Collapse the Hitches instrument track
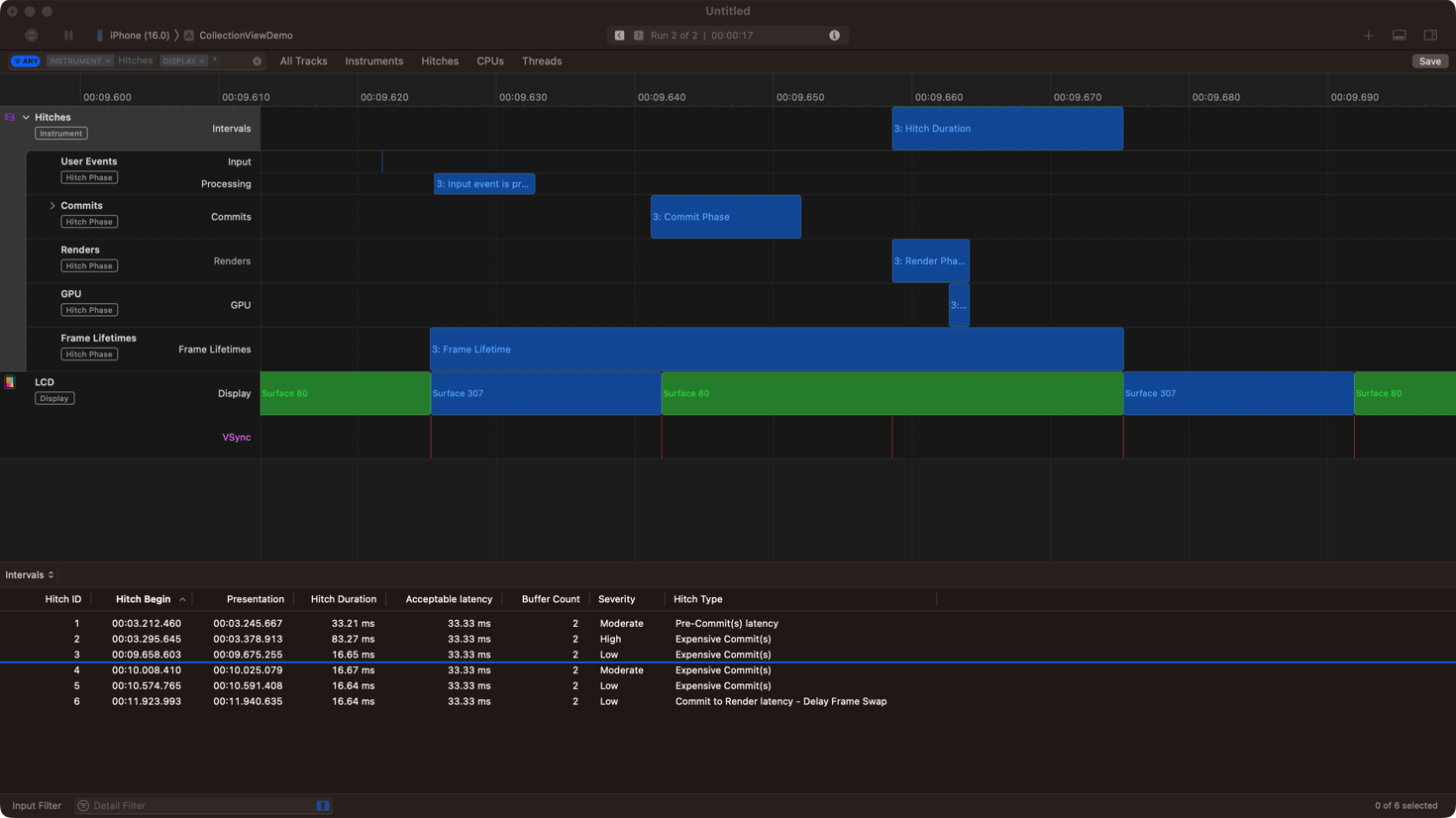 point(26,117)
